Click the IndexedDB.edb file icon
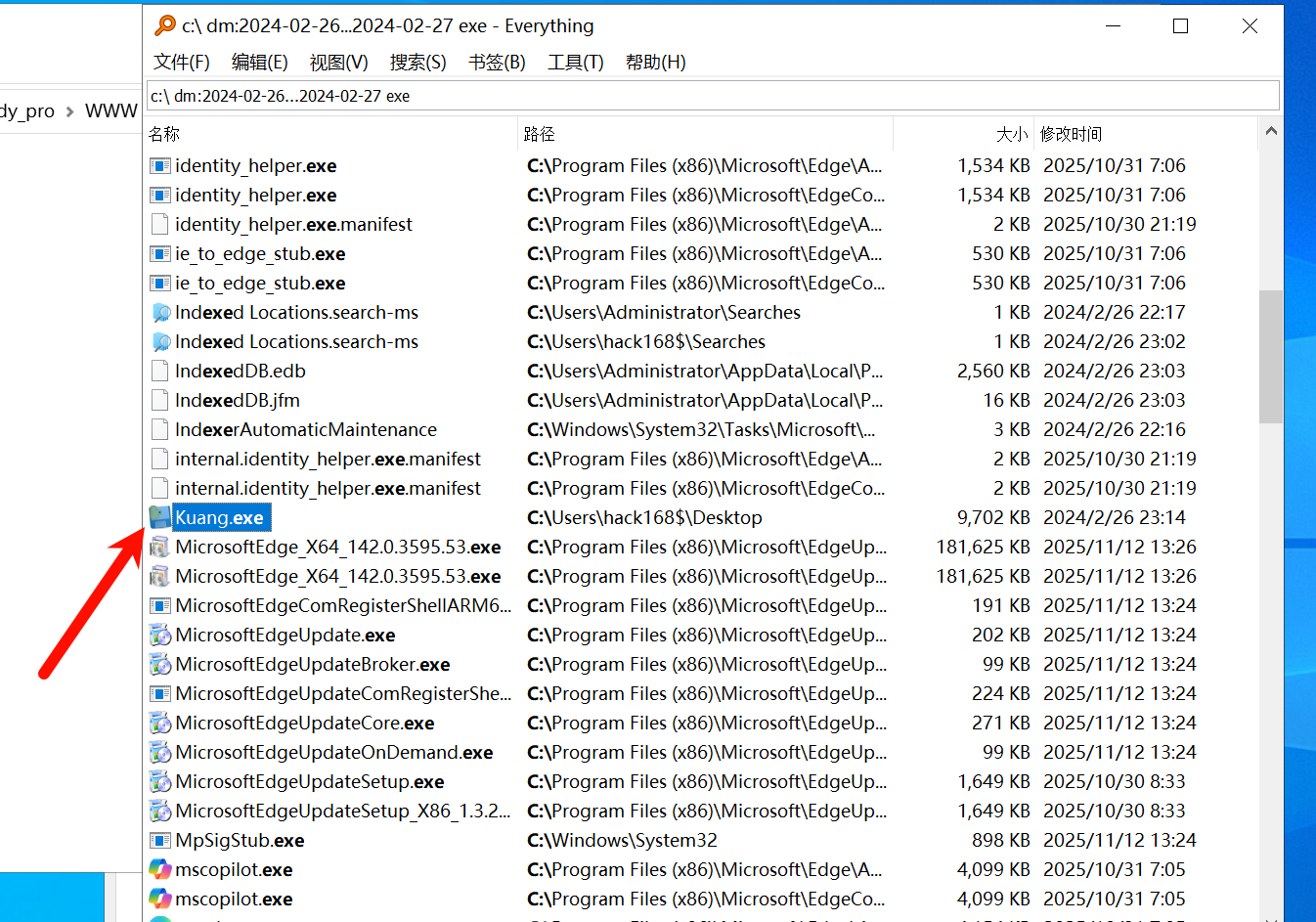 tap(160, 371)
